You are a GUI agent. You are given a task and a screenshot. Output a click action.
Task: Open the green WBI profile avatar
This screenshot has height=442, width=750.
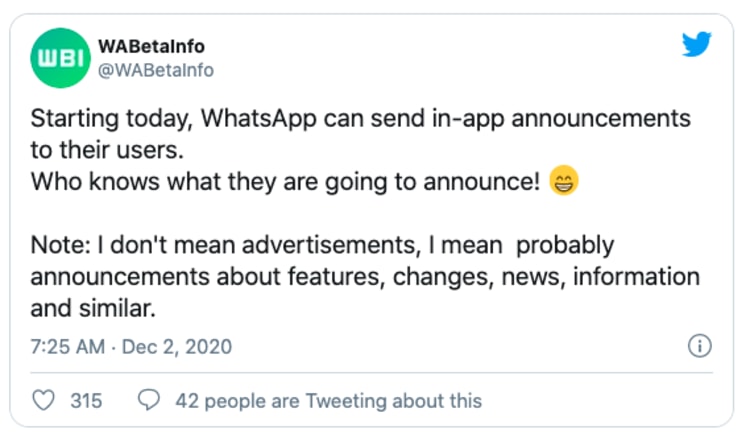(57, 58)
